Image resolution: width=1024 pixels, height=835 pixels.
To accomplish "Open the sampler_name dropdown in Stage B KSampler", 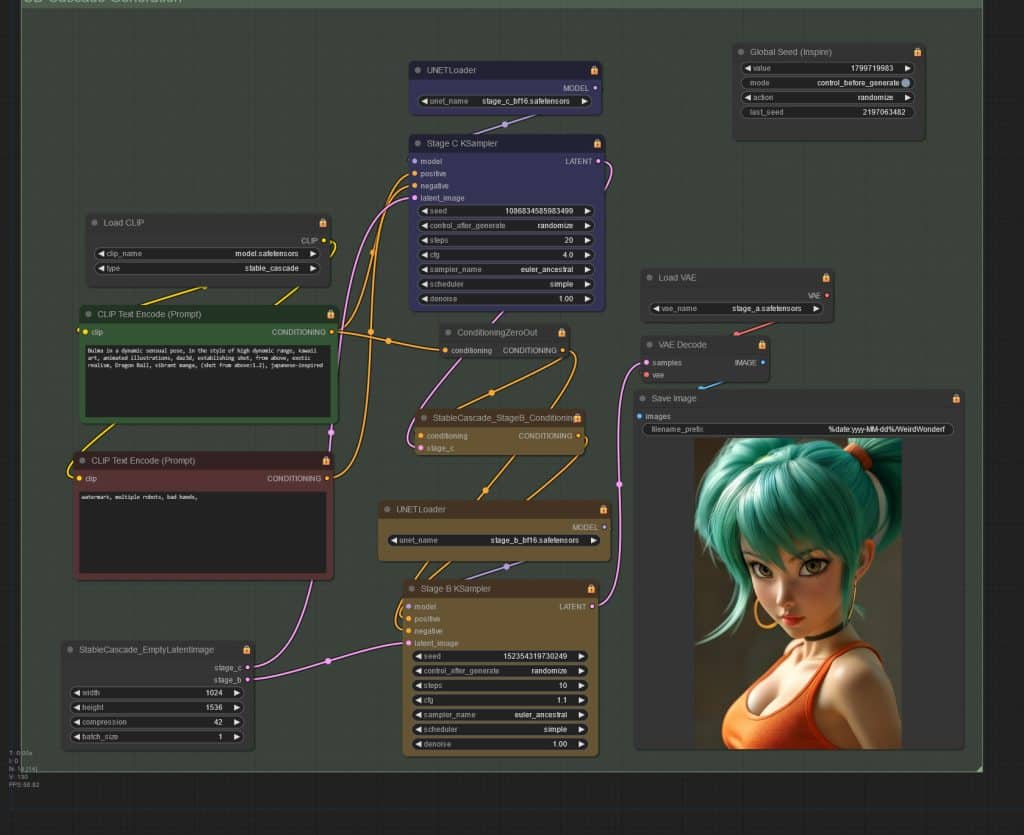I will pos(500,716).
